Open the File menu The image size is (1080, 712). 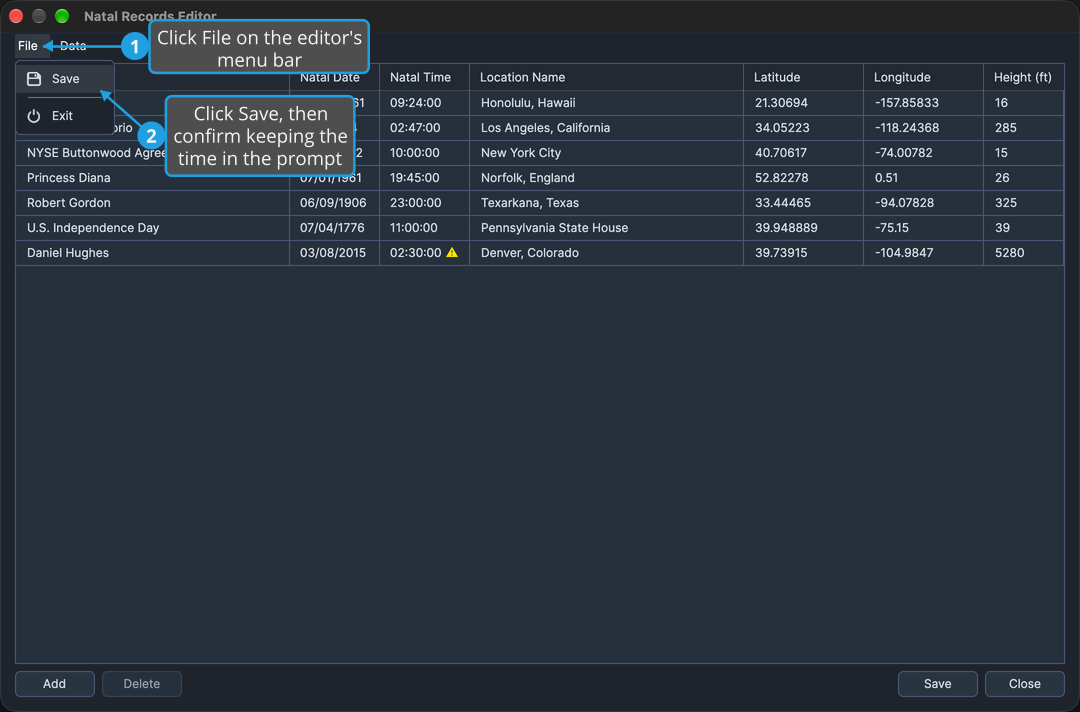click(28, 46)
